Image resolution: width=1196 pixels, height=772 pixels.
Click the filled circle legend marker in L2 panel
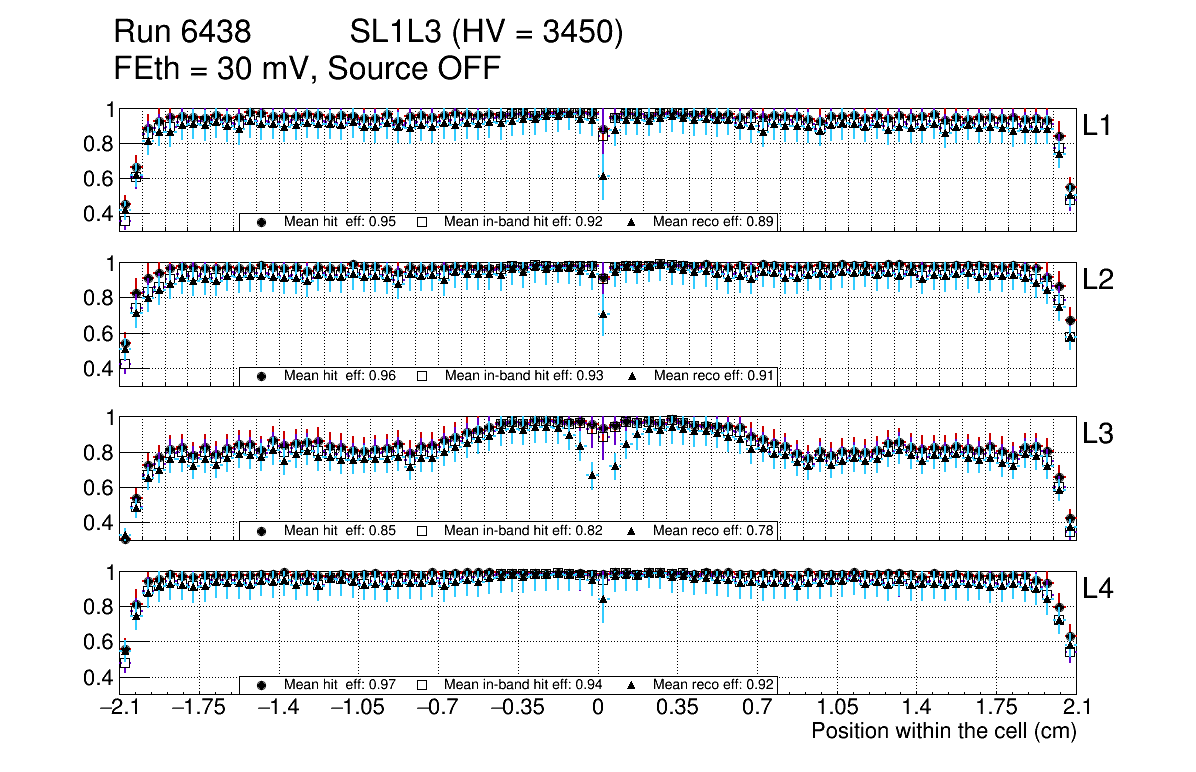(x=262, y=376)
